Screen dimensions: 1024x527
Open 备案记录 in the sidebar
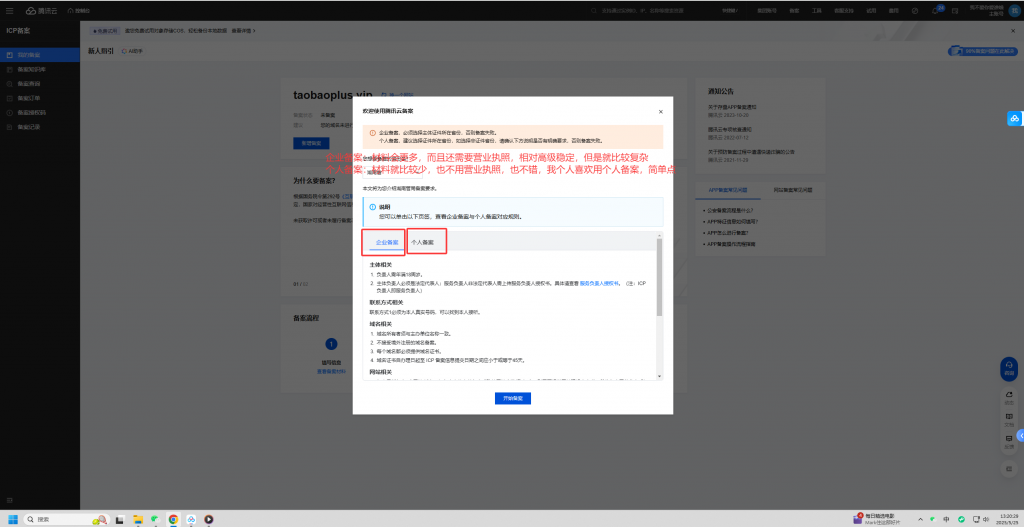[40, 127]
